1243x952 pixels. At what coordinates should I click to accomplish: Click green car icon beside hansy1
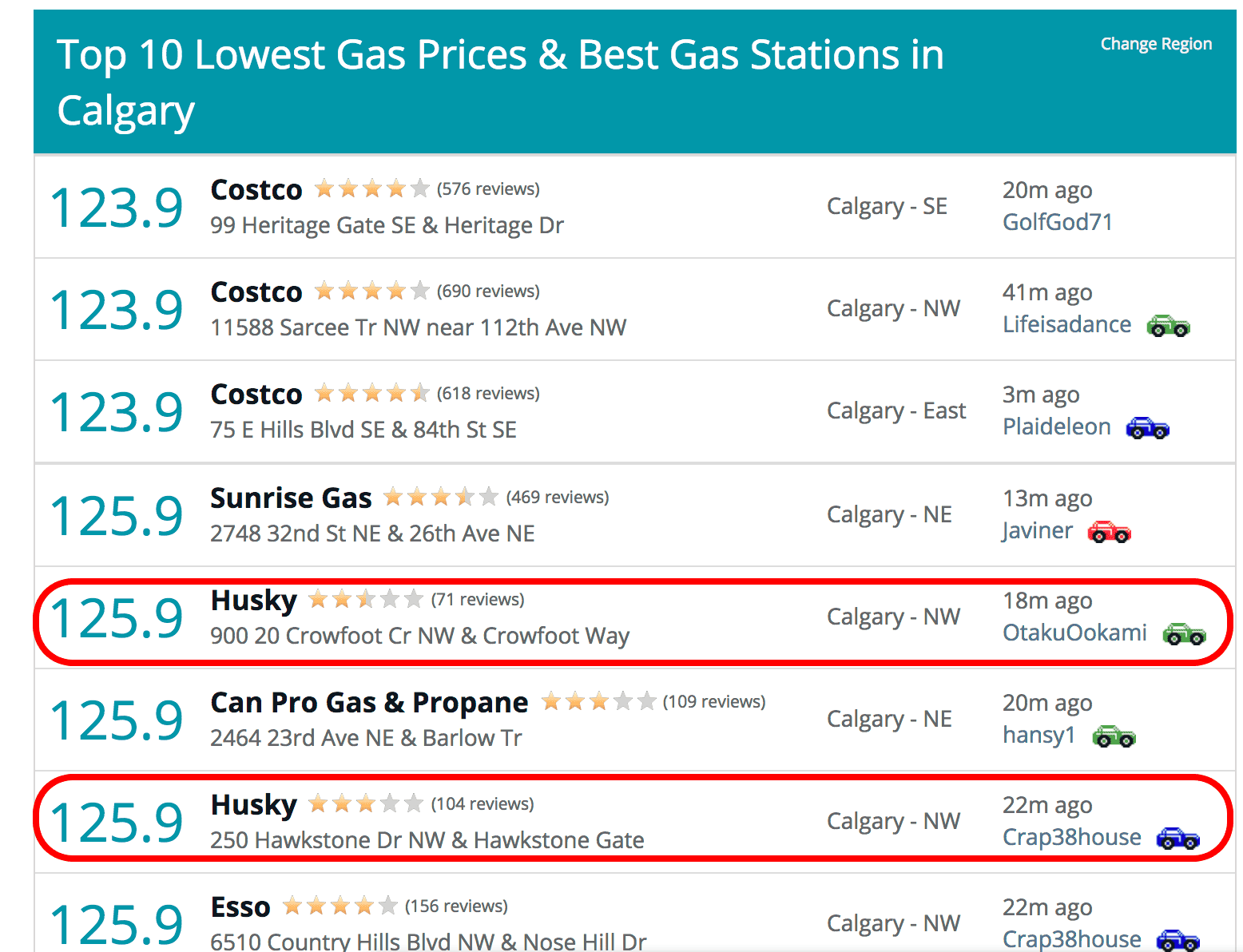[1114, 736]
